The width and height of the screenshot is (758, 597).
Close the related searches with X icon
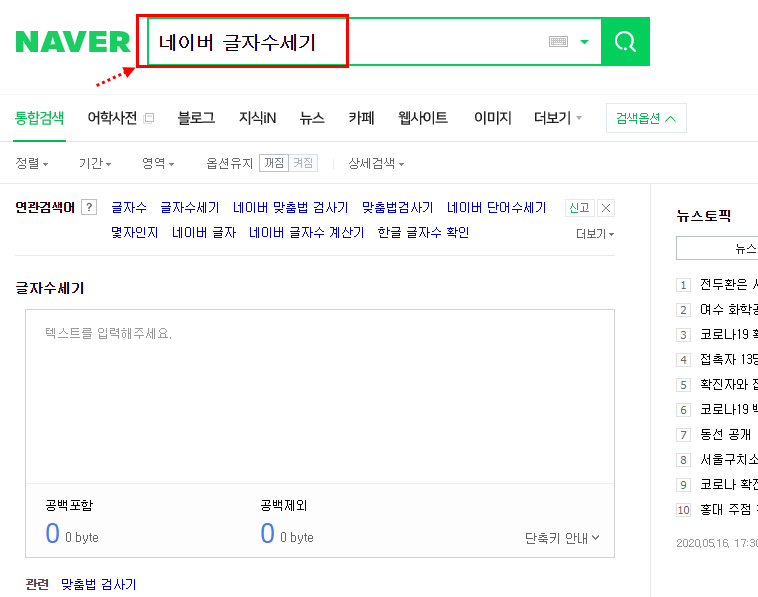[x=606, y=208]
